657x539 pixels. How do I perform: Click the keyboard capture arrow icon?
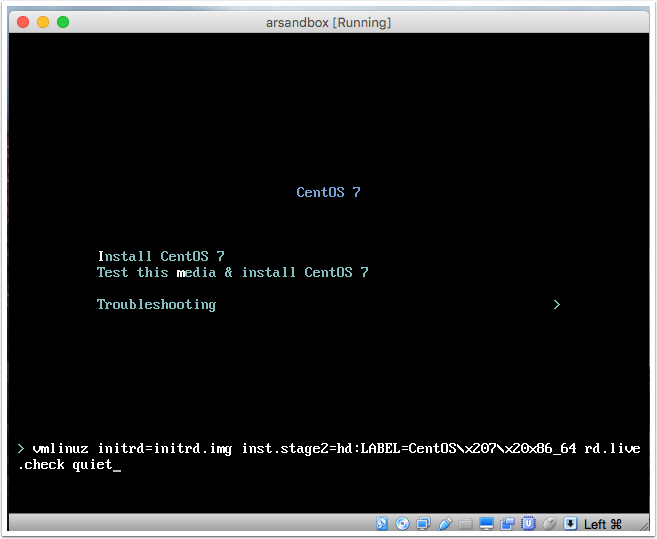coord(570,523)
